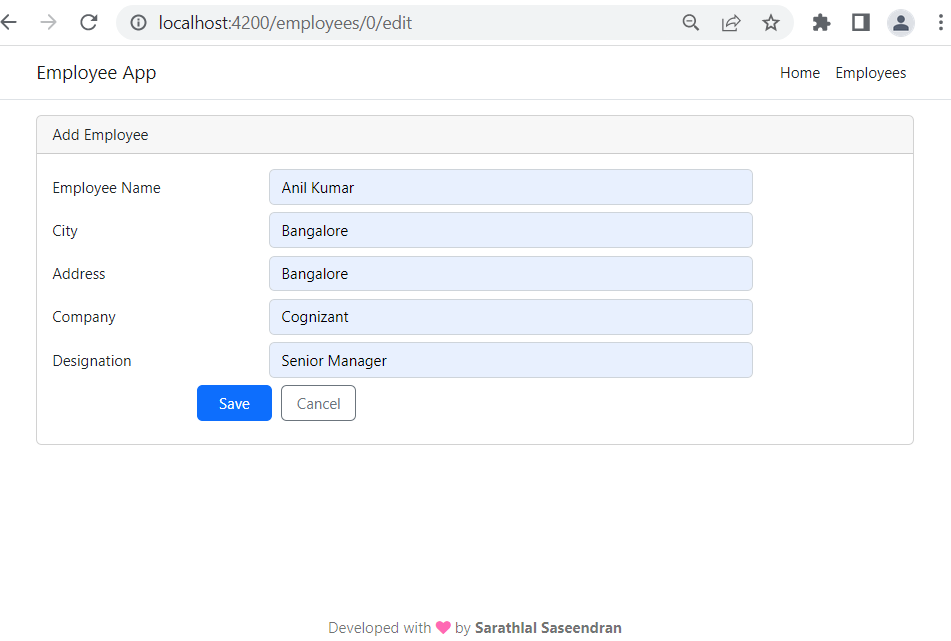View site information icon in address bar
Screen dimensions: 951x641
click(x=138, y=23)
